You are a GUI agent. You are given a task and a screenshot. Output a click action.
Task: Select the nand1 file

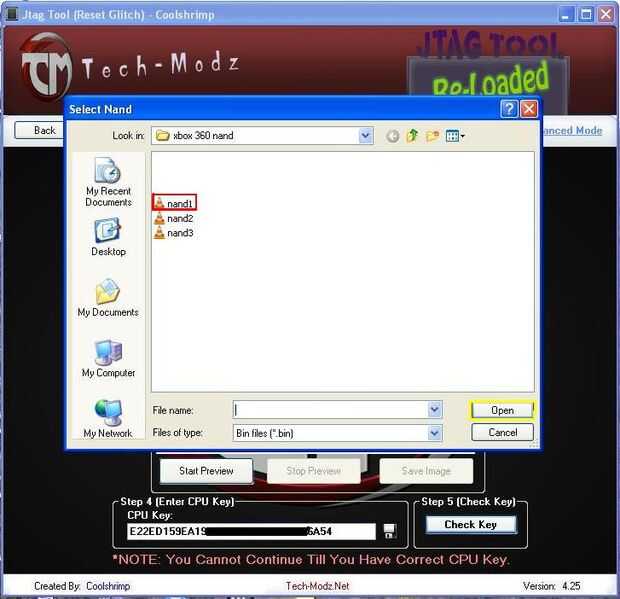(x=174, y=203)
